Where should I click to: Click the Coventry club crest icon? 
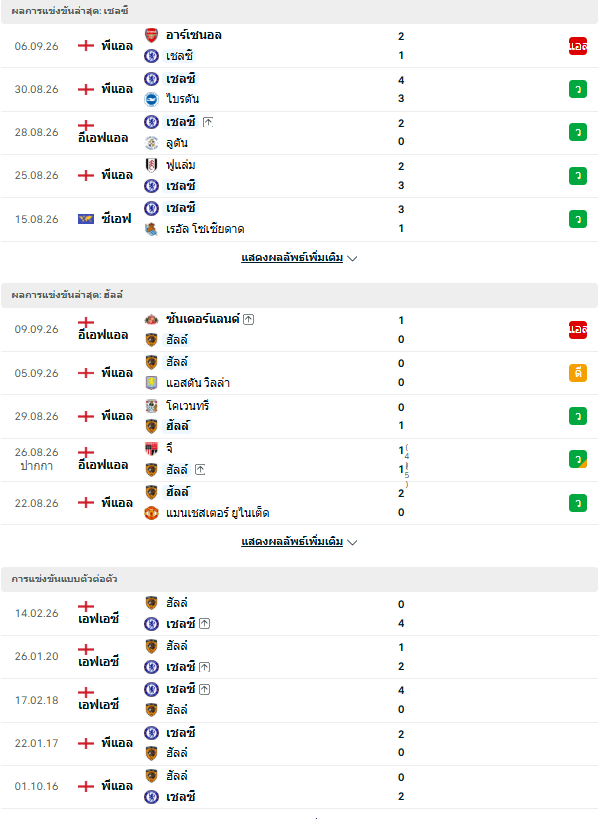pos(151,406)
